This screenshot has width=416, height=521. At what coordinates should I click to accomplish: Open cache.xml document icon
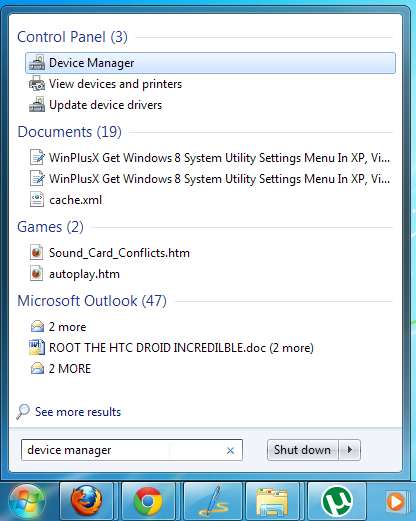[x=37, y=200]
